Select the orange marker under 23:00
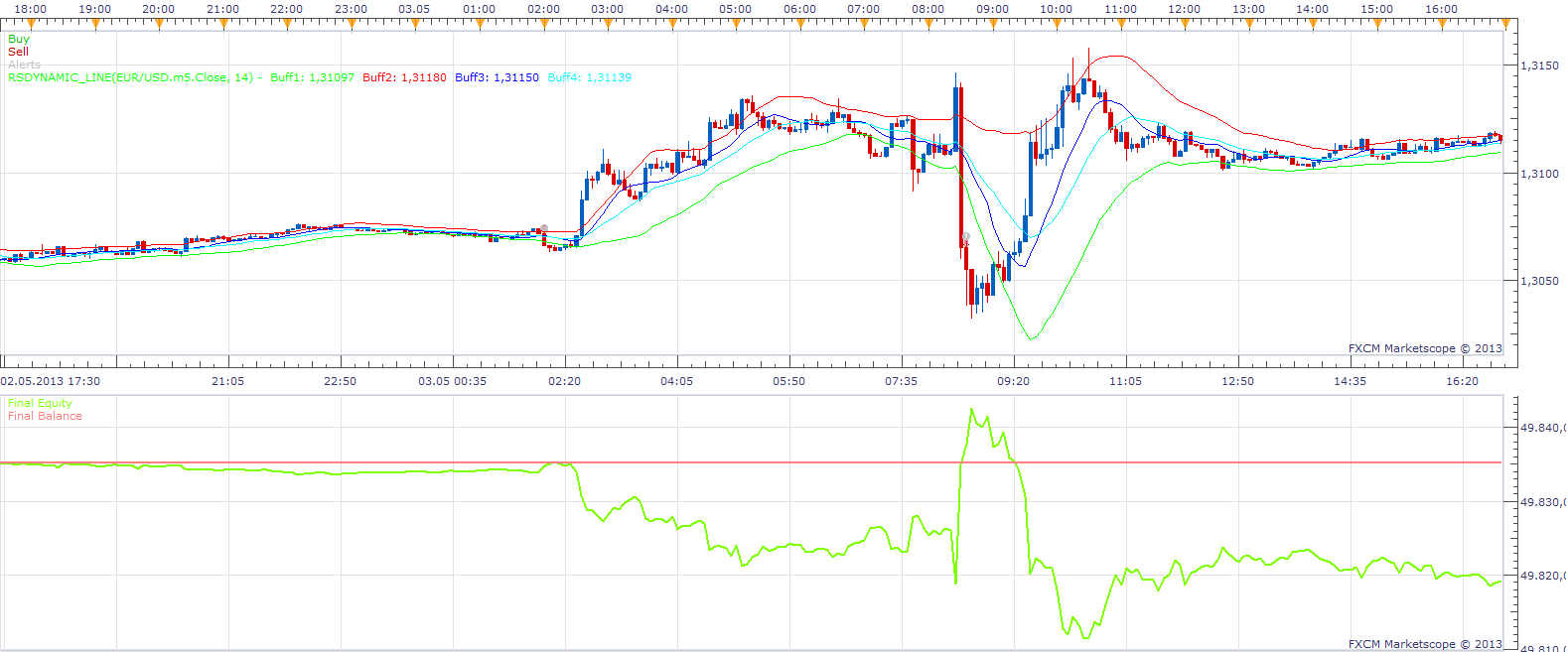The image size is (1568, 652). point(352,24)
